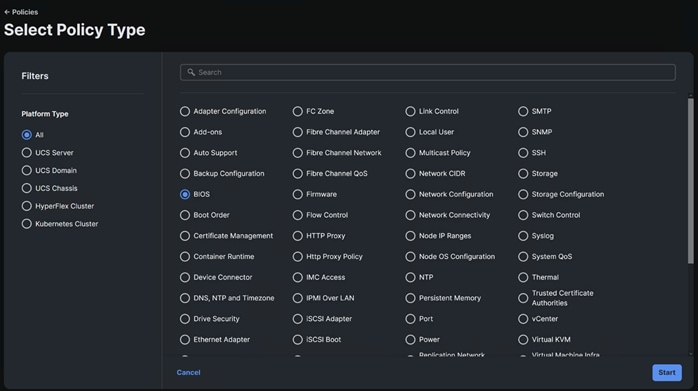Click the policy list vertical scrollbar
The image size is (698, 391).
pos(690,181)
